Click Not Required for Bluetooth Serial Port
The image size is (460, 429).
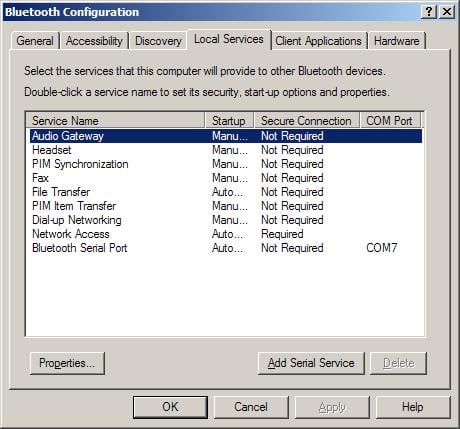(292, 248)
